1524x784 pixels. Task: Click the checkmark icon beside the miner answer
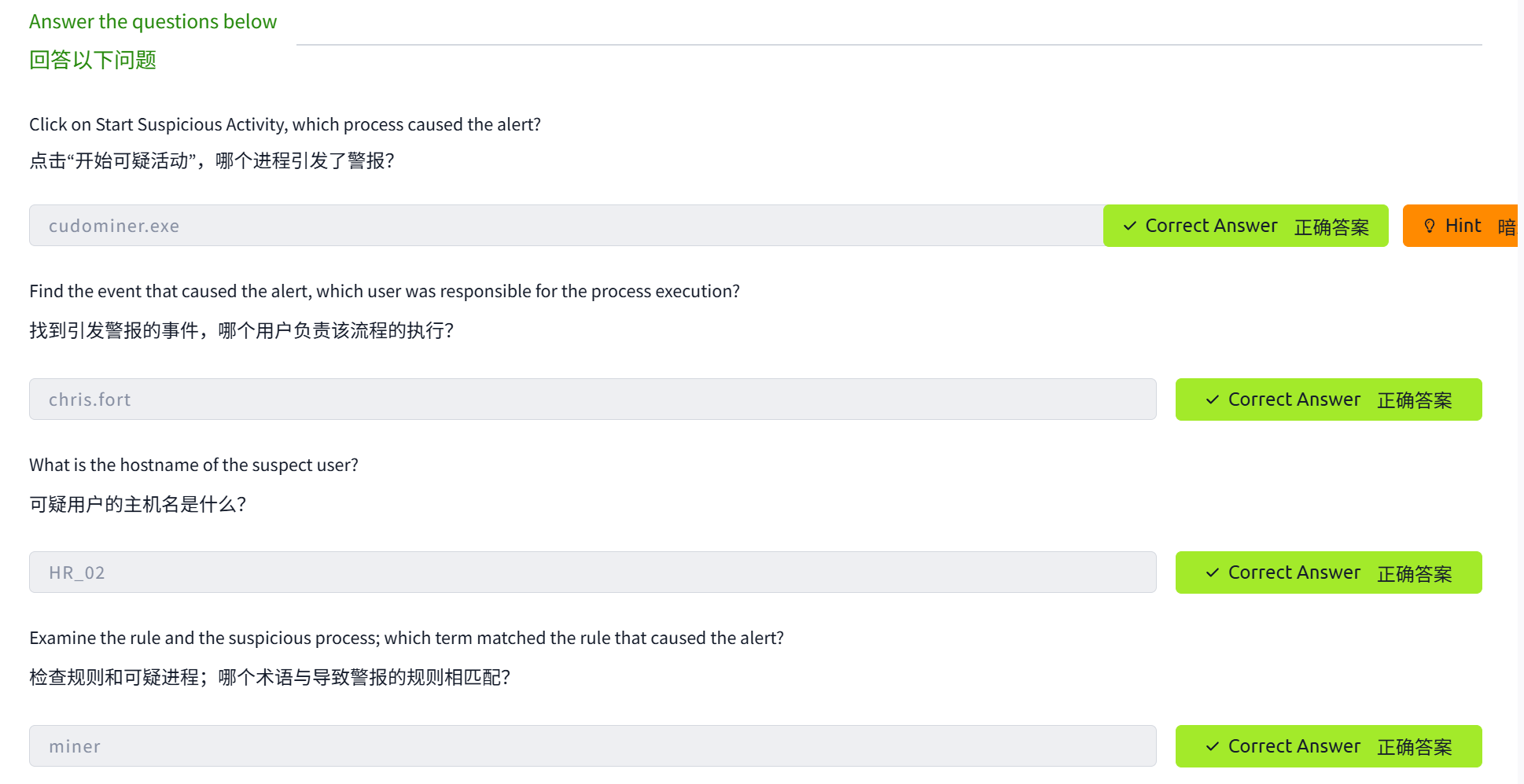(x=1213, y=746)
